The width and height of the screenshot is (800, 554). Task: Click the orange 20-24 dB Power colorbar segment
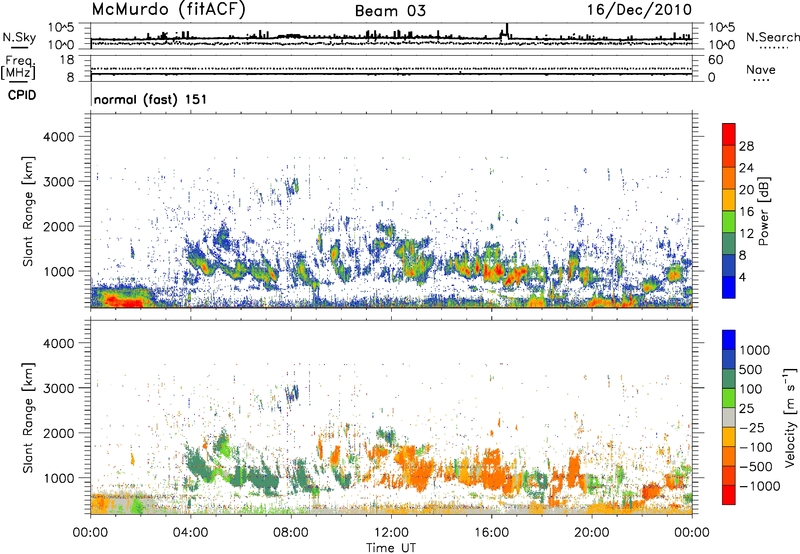[729, 178]
